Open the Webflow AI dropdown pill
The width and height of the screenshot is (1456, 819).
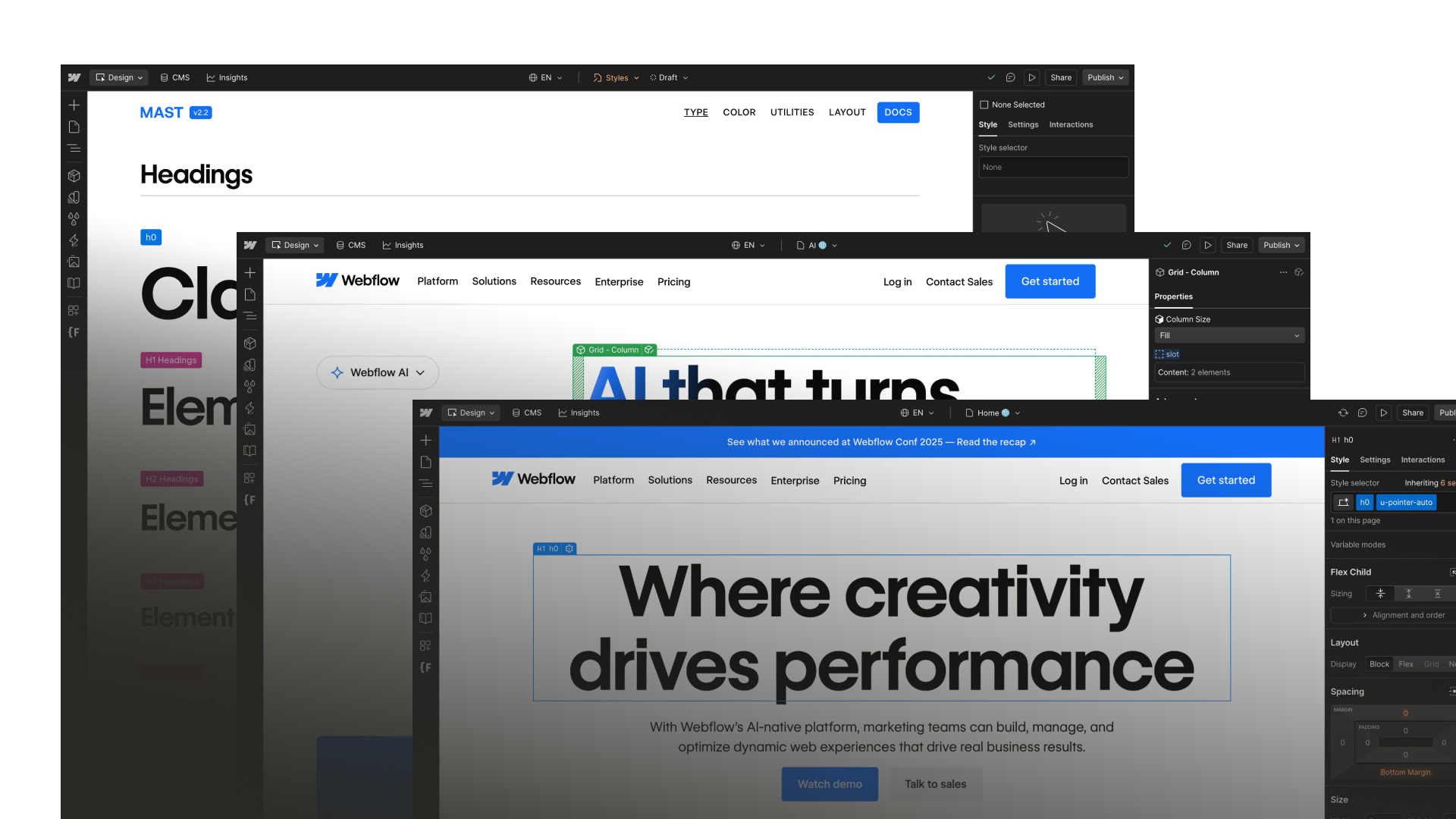[x=378, y=373]
